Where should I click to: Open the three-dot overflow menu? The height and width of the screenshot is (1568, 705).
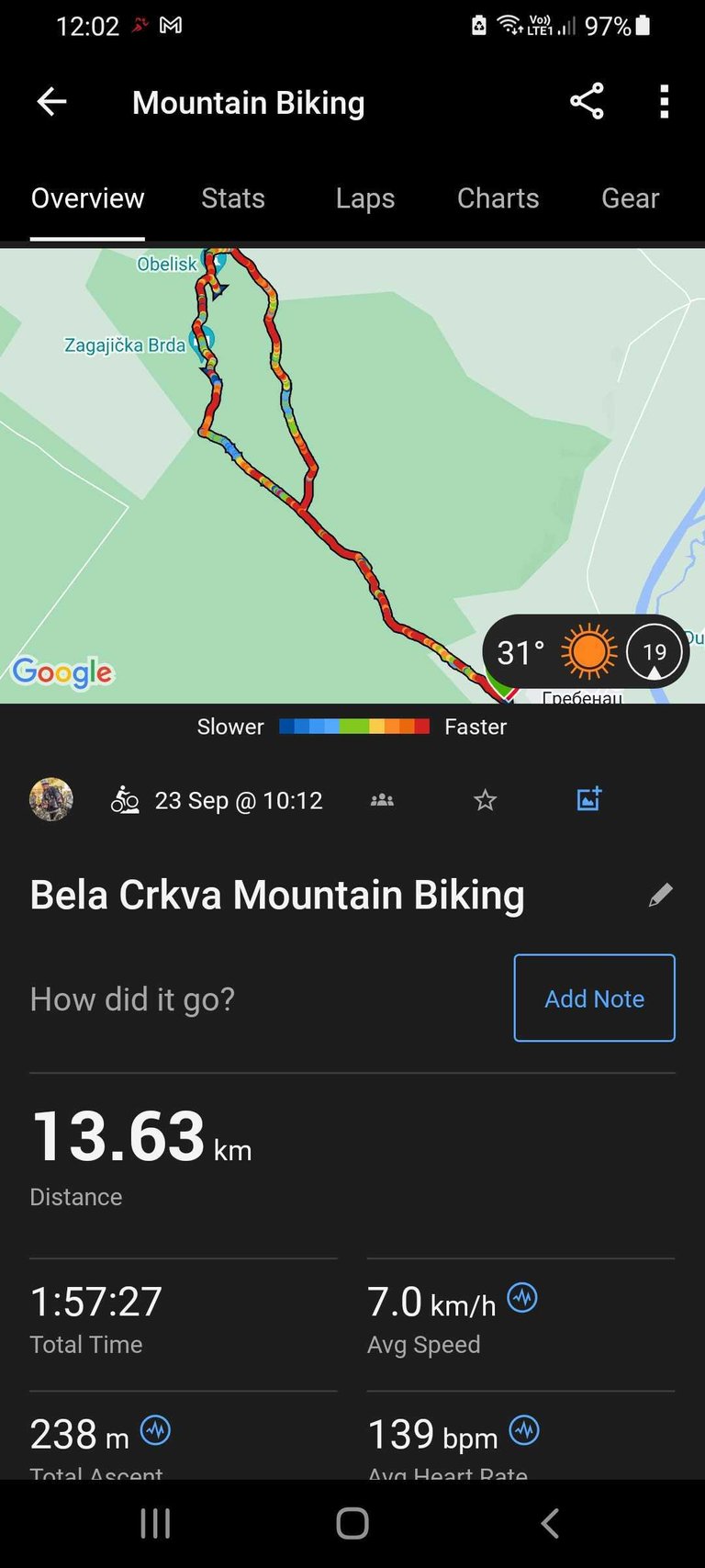665,102
